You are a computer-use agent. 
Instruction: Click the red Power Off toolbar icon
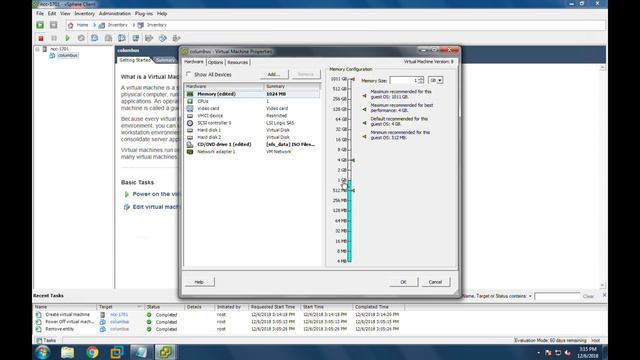(x=41, y=38)
